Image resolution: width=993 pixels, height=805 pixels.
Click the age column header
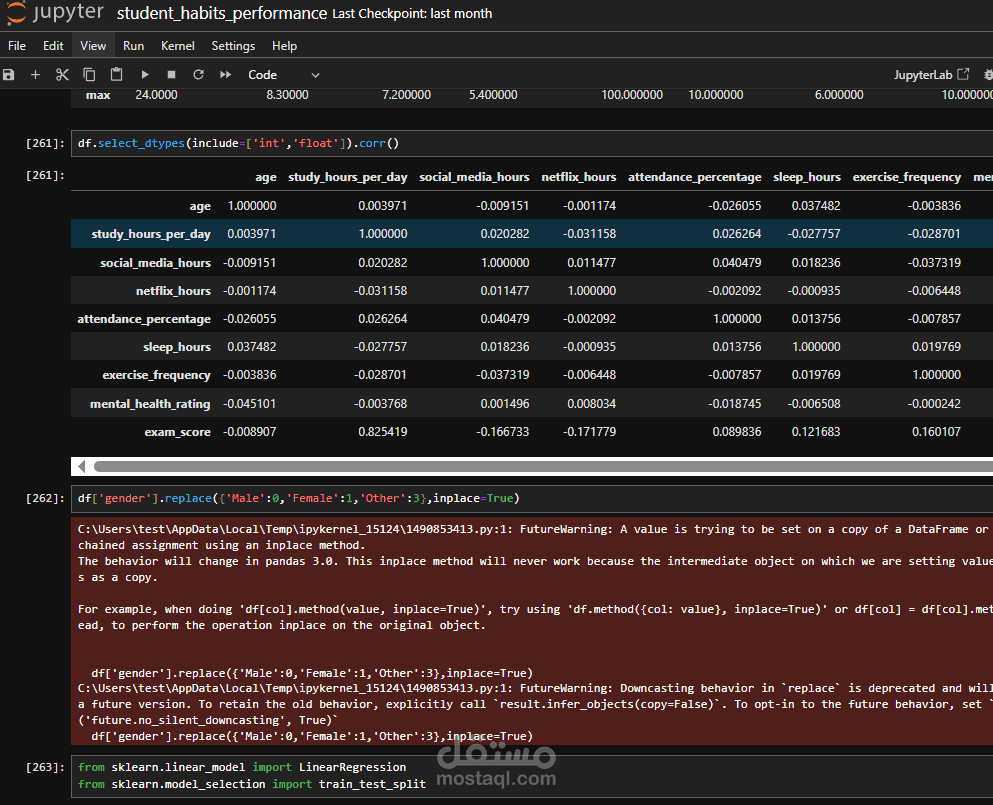[x=266, y=177]
